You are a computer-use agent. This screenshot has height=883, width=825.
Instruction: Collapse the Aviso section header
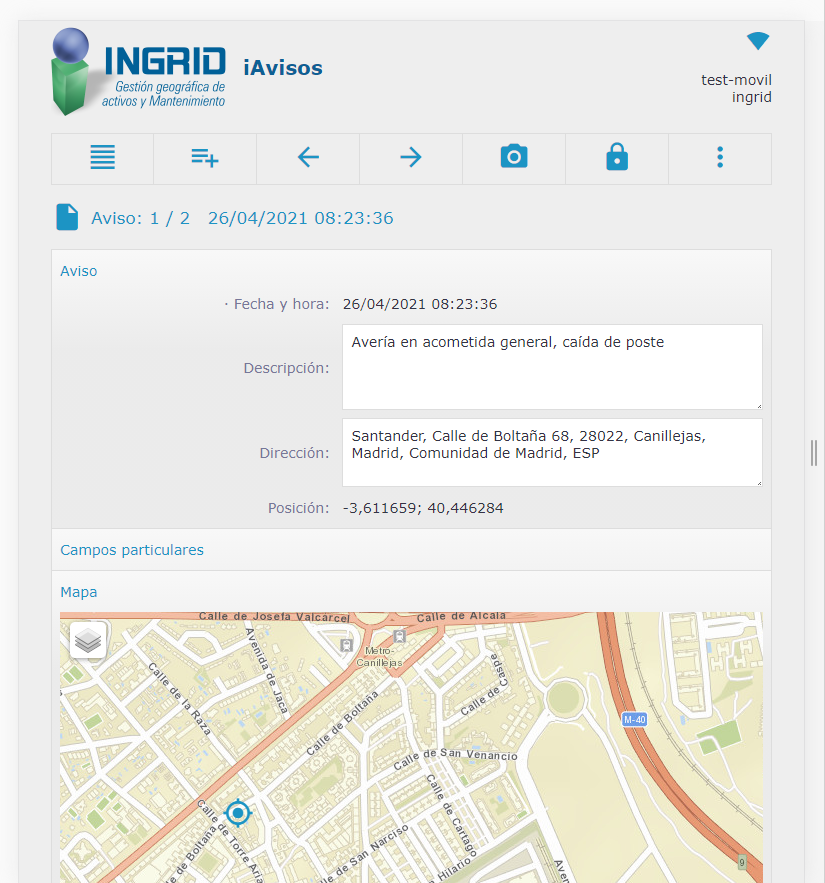(79, 271)
